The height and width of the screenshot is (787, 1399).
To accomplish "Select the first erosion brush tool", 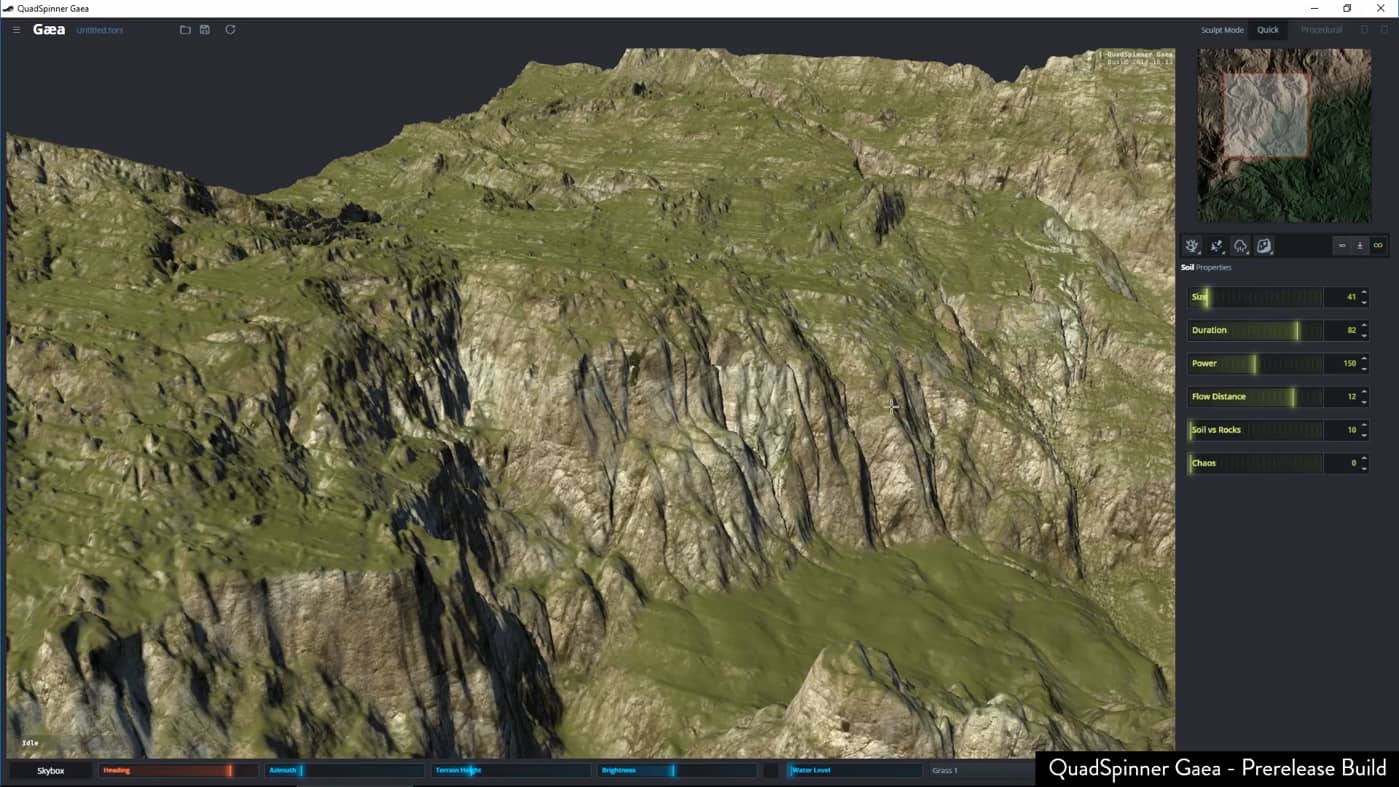I will (x=1192, y=246).
